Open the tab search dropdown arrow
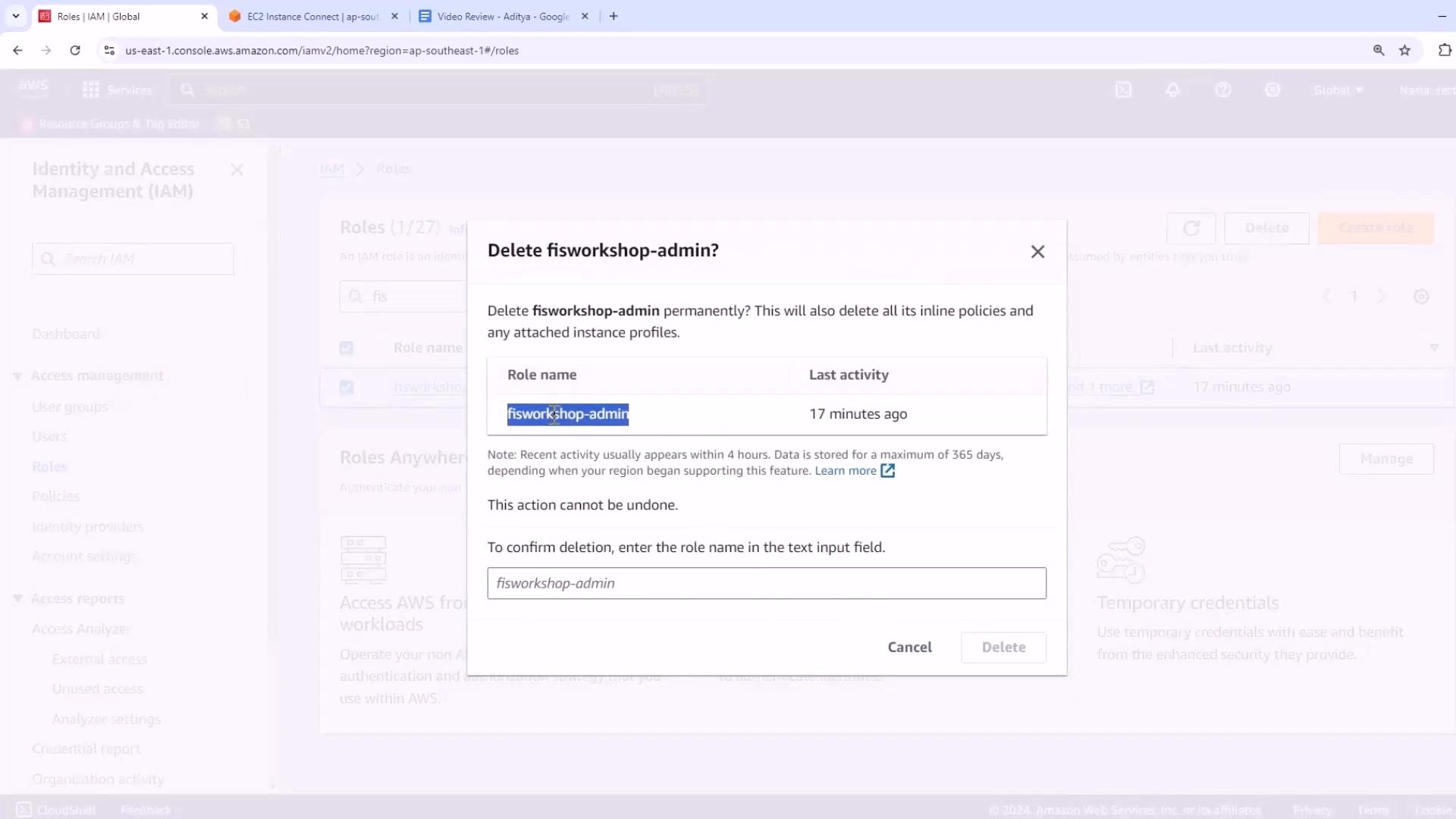Screen dimensions: 1456x819 pos(16,16)
